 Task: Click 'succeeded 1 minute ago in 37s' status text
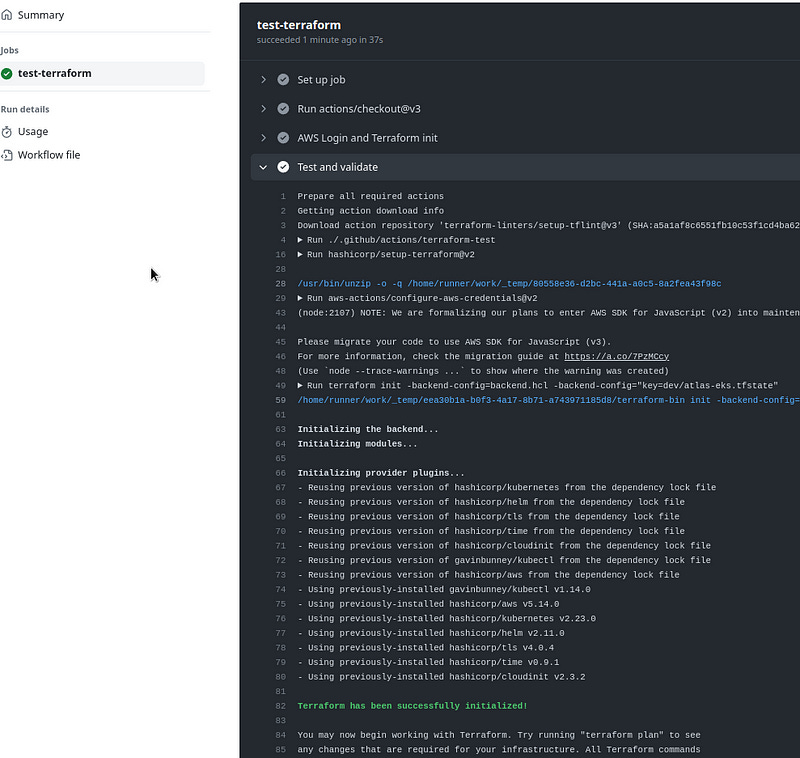tap(320, 40)
